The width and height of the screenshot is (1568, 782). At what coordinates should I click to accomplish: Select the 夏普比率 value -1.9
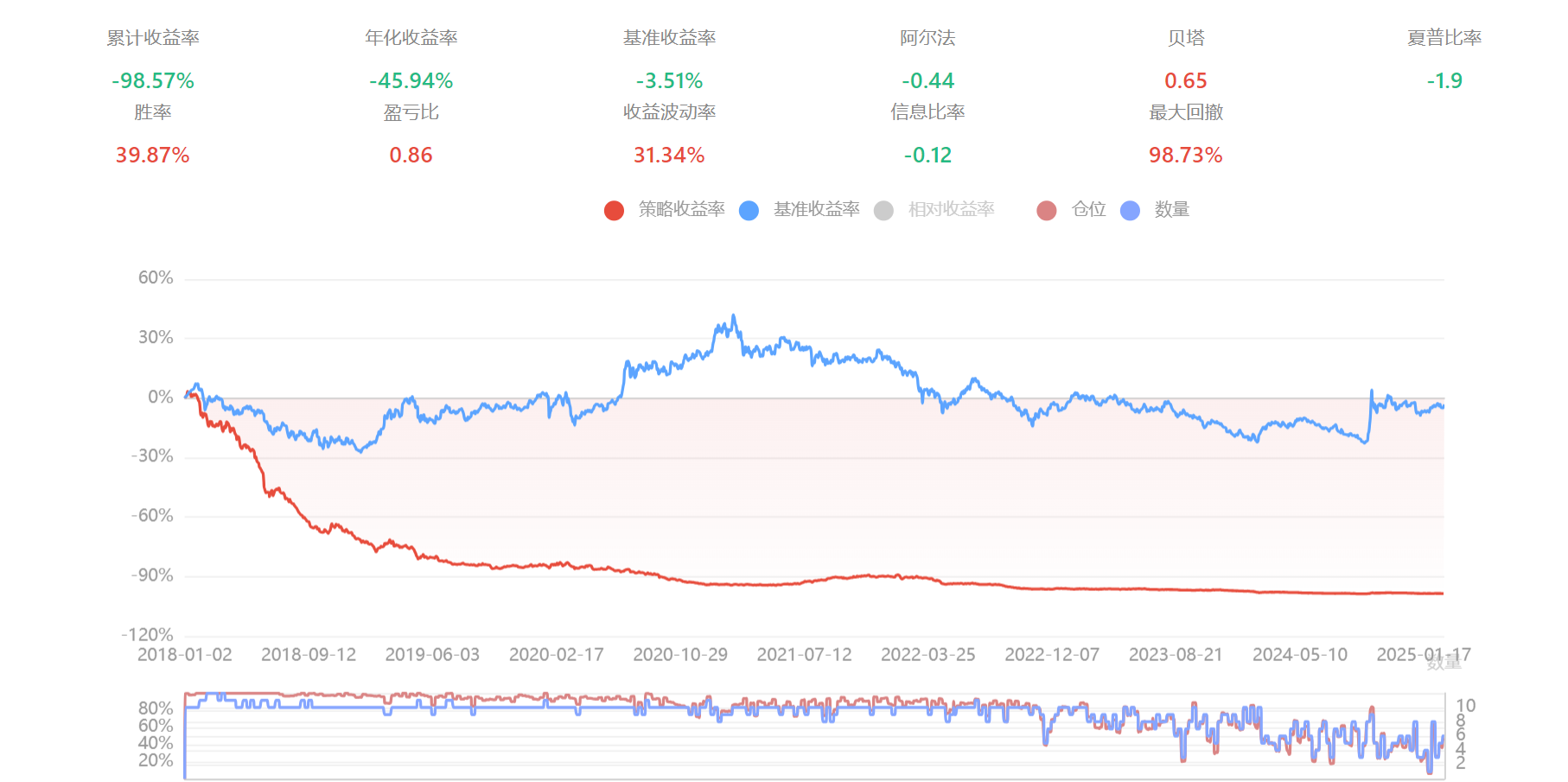(1444, 81)
